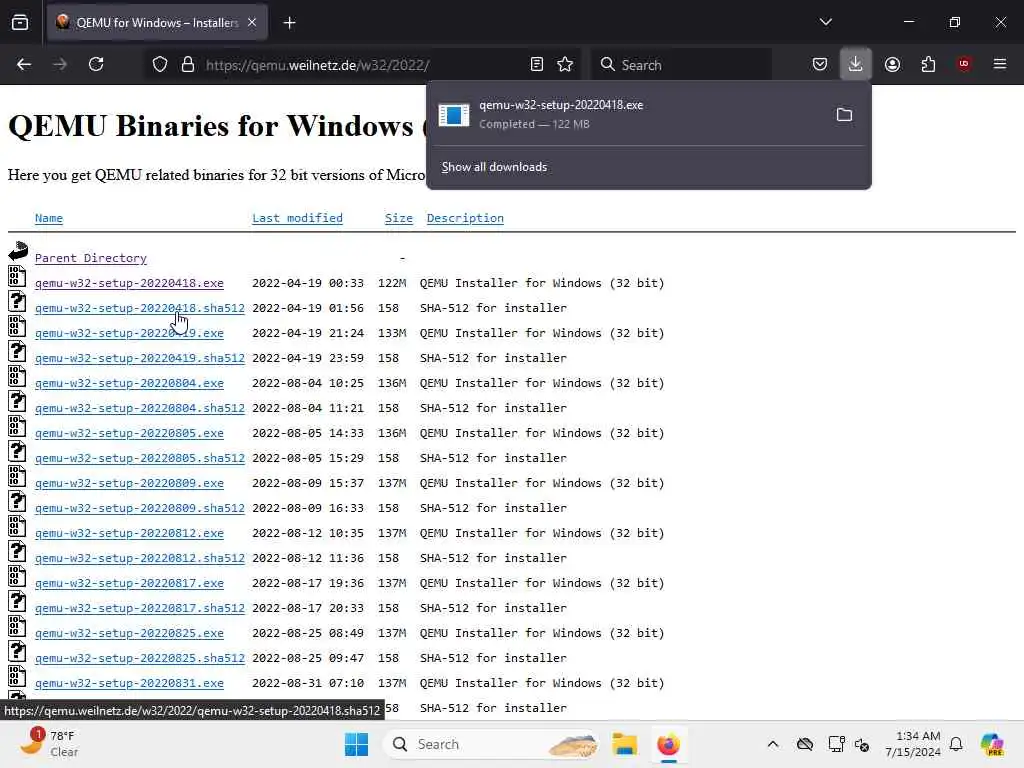
Task: Open the uBlock Origin extension icon
Action: (x=964, y=64)
